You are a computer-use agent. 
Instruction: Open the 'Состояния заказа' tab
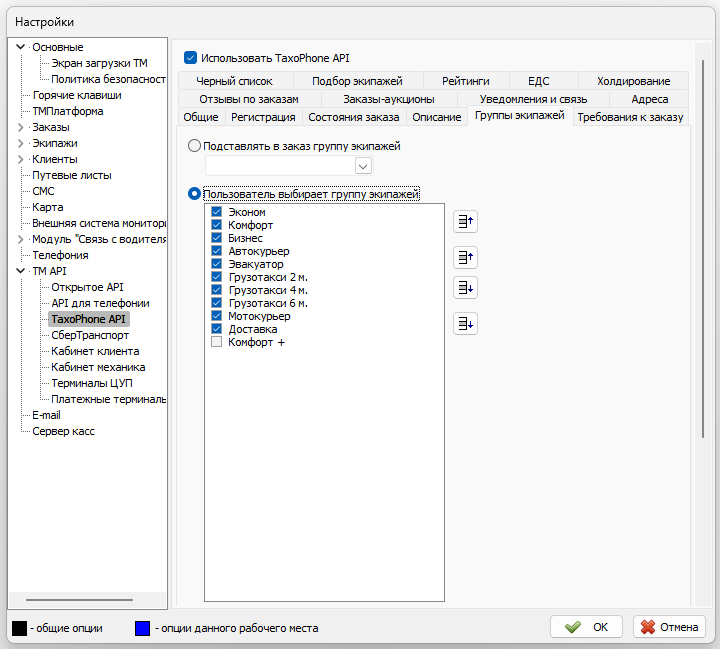(354, 117)
